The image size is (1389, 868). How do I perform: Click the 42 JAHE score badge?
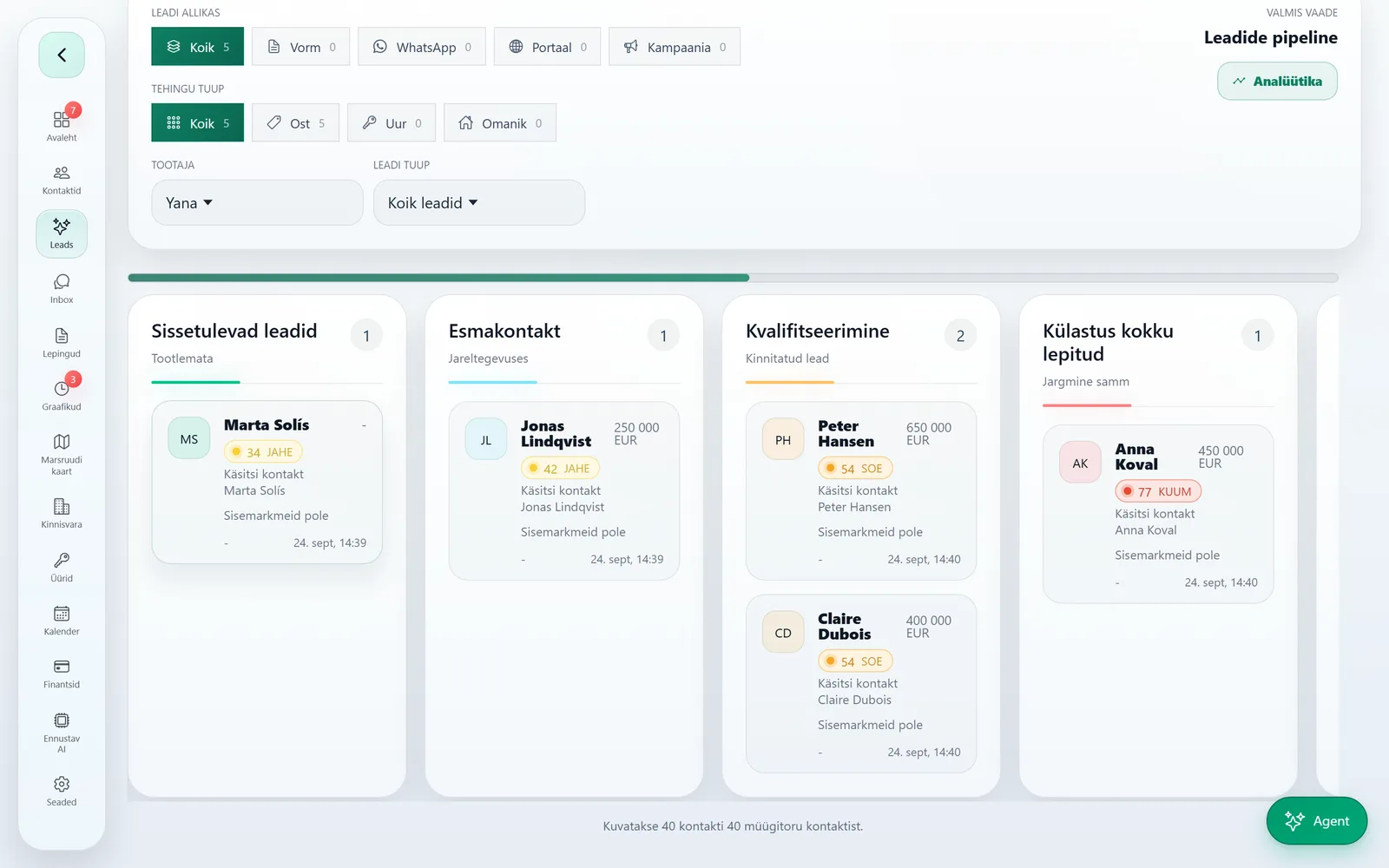pyautogui.click(x=560, y=468)
